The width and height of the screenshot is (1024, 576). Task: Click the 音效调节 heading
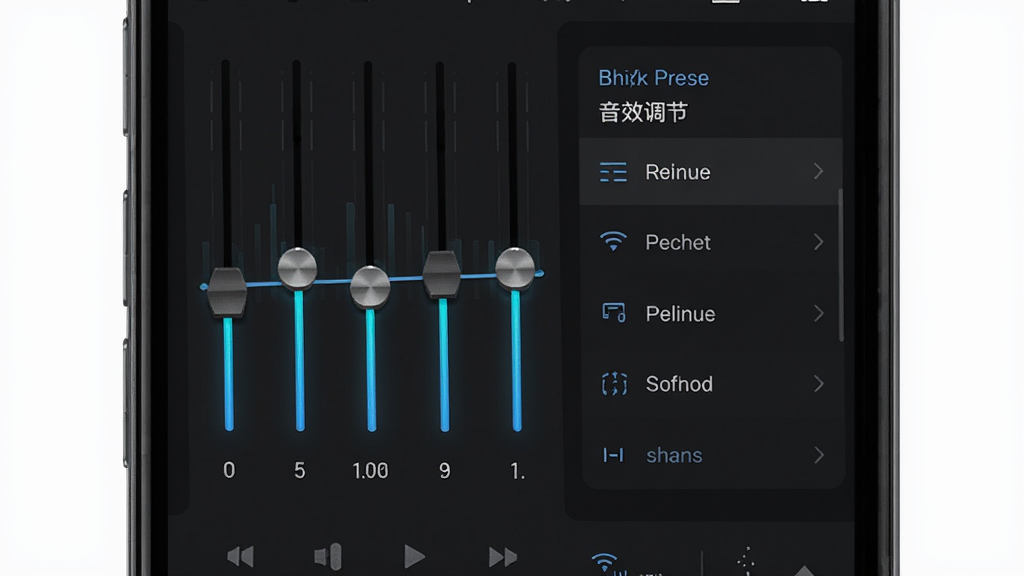pyautogui.click(x=643, y=112)
